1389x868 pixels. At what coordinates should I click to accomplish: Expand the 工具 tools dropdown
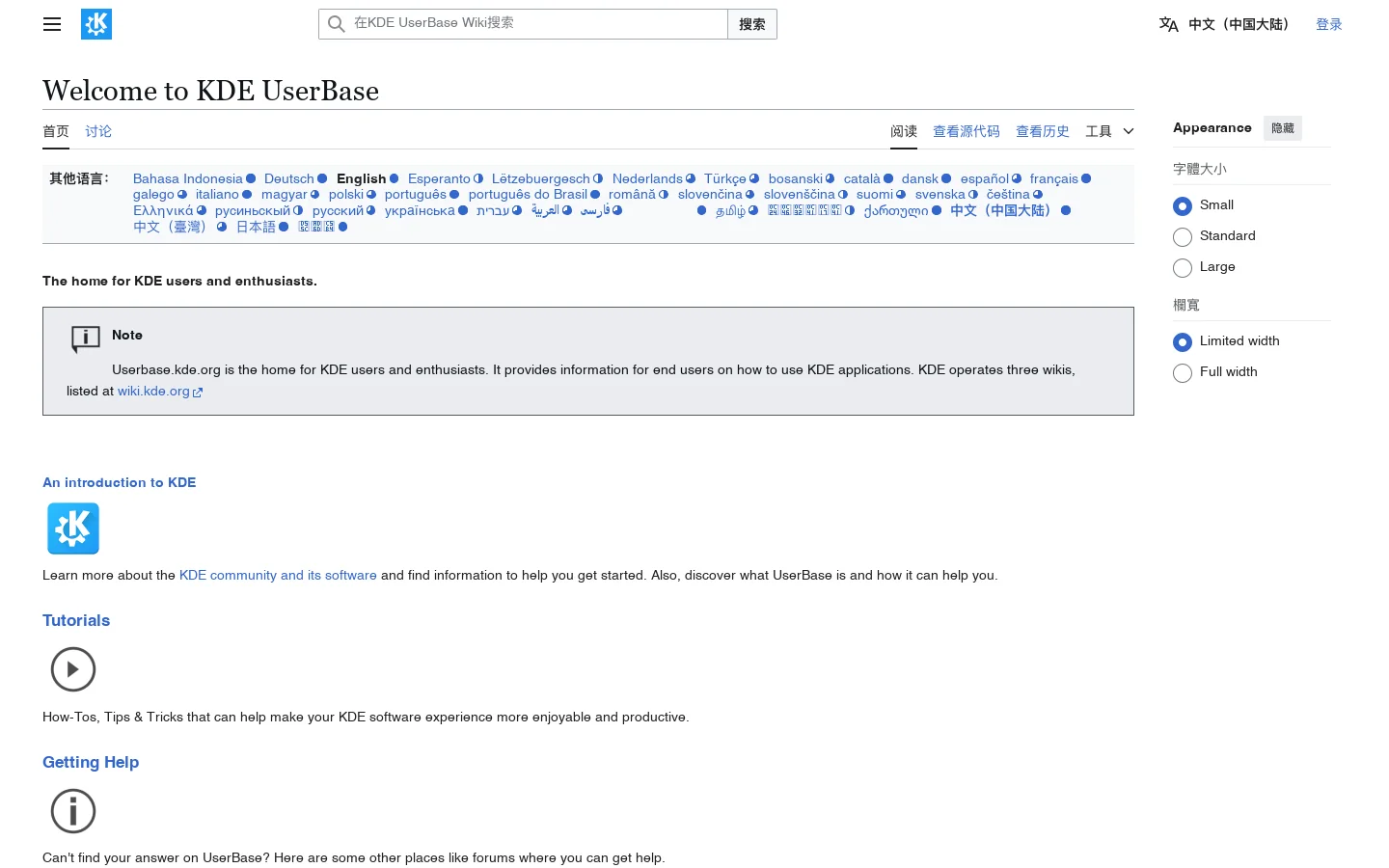coord(1109,131)
